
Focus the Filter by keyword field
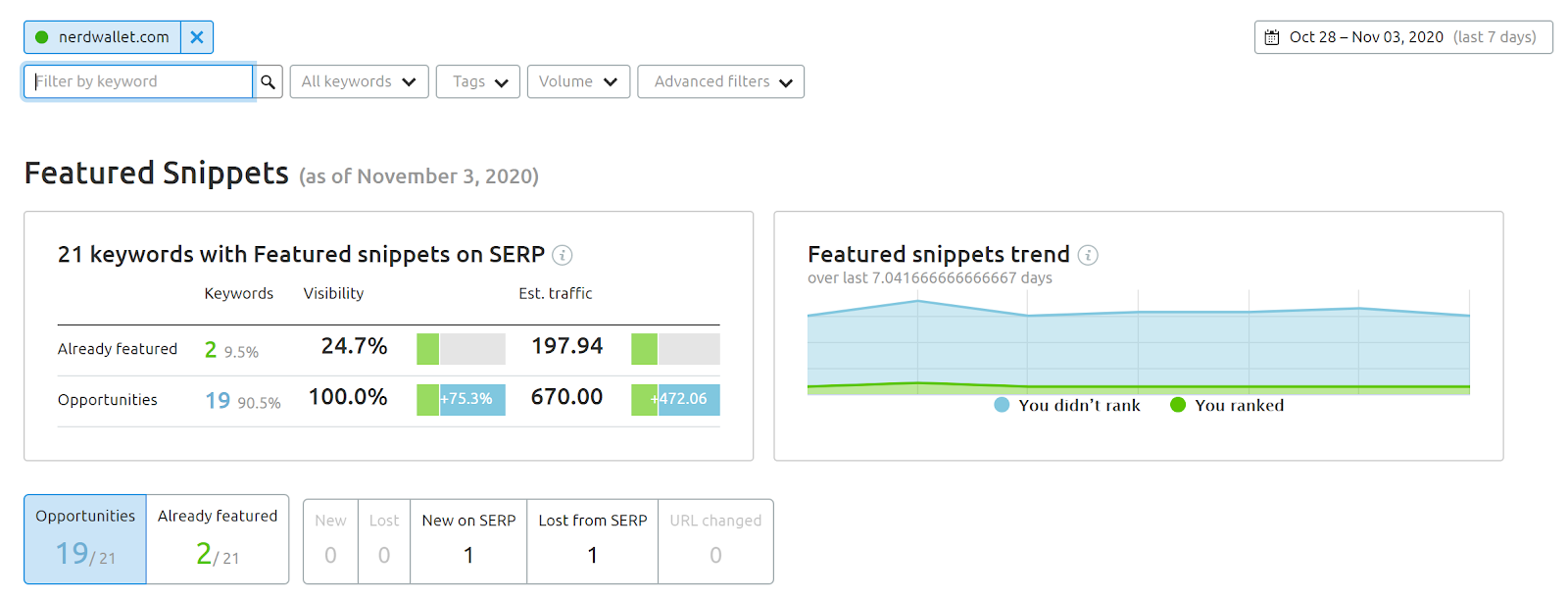[x=138, y=82]
